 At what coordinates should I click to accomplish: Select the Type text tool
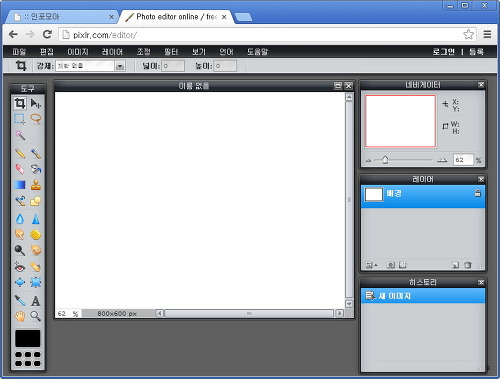tap(36, 300)
